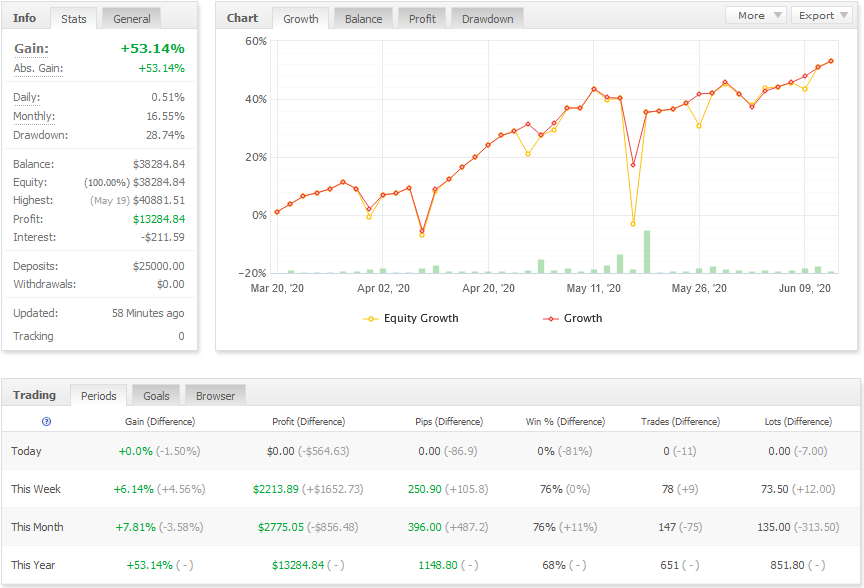Click the blue help question mark icon

coord(46,422)
